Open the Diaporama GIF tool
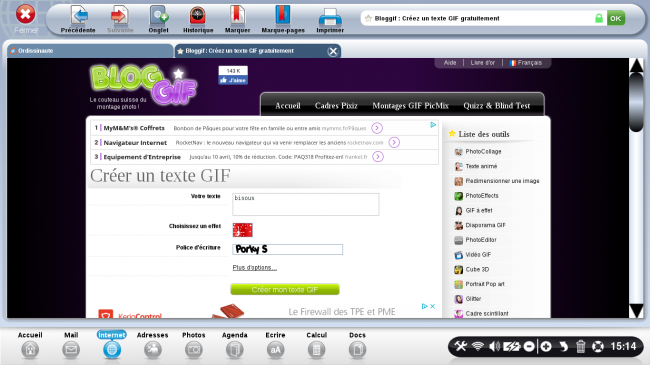The width and height of the screenshot is (650, 365). [480, 225]
